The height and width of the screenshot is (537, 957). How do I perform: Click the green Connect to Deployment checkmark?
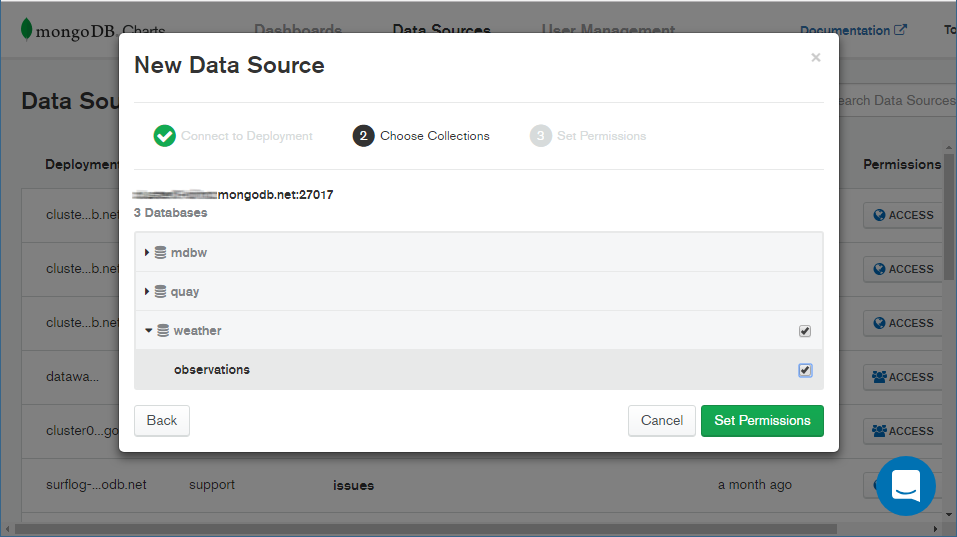[x=164, y=135]
